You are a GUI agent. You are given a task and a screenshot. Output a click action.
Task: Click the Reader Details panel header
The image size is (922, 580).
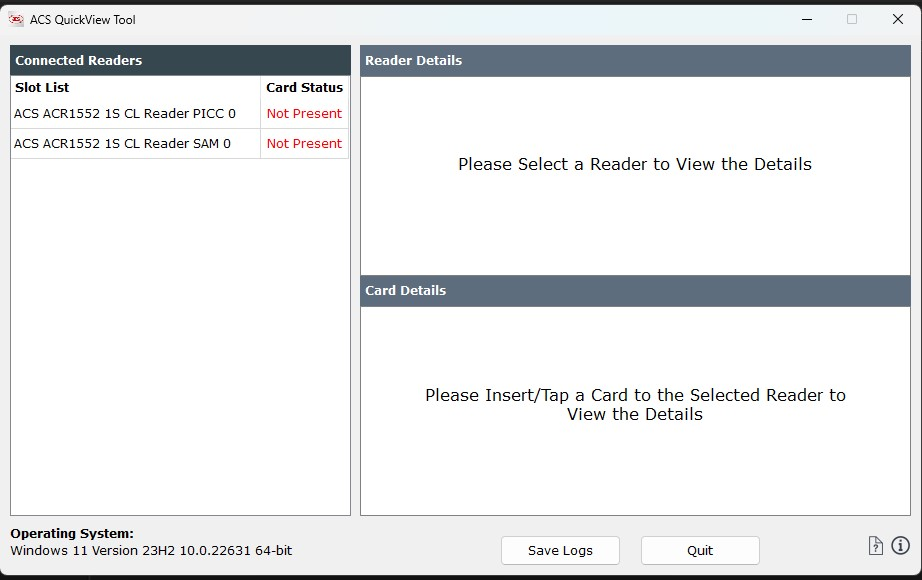tap(635, 61)
